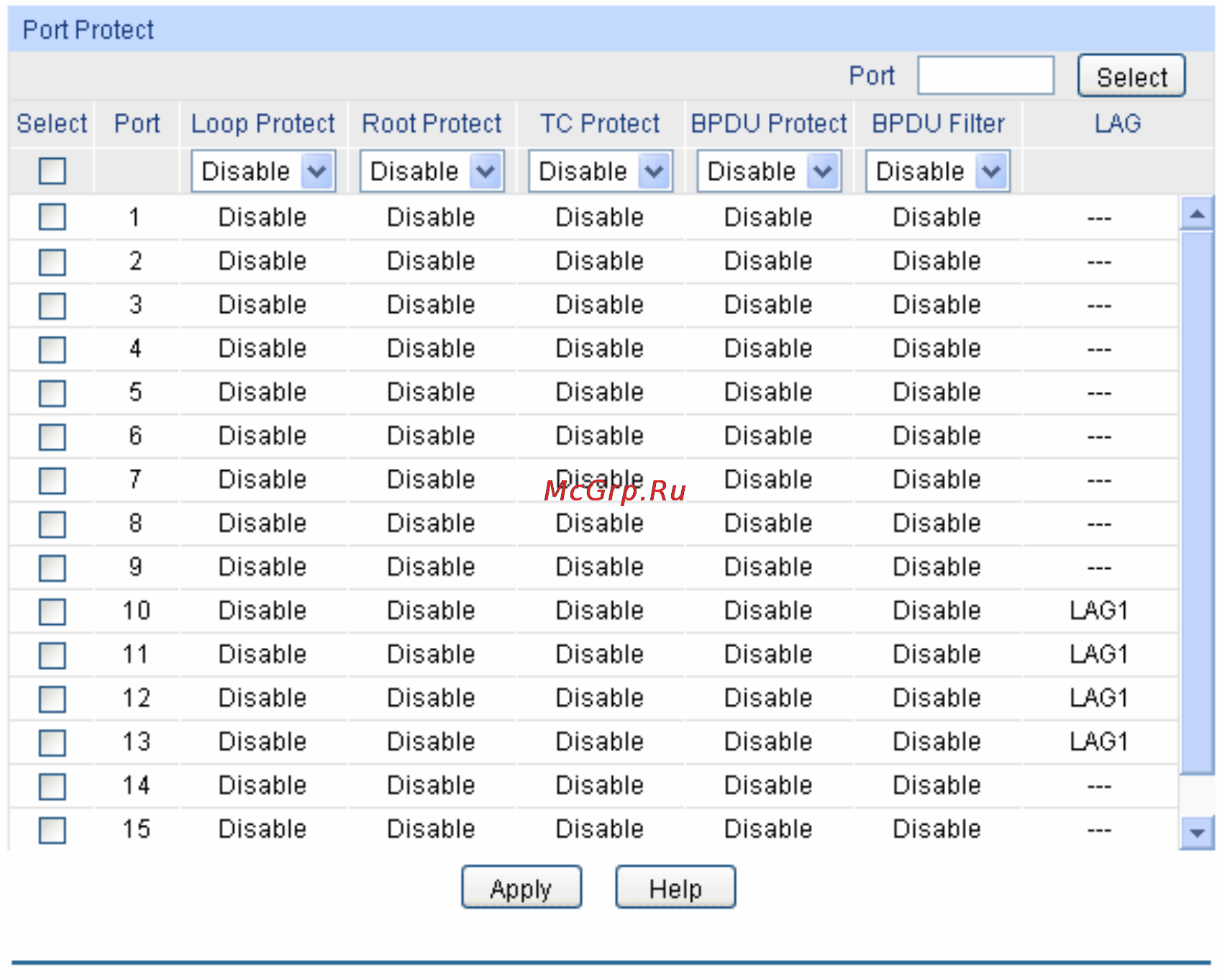1222x980 pixels.
Task: Click Loop Protect value for port 3
Action: 263,305
